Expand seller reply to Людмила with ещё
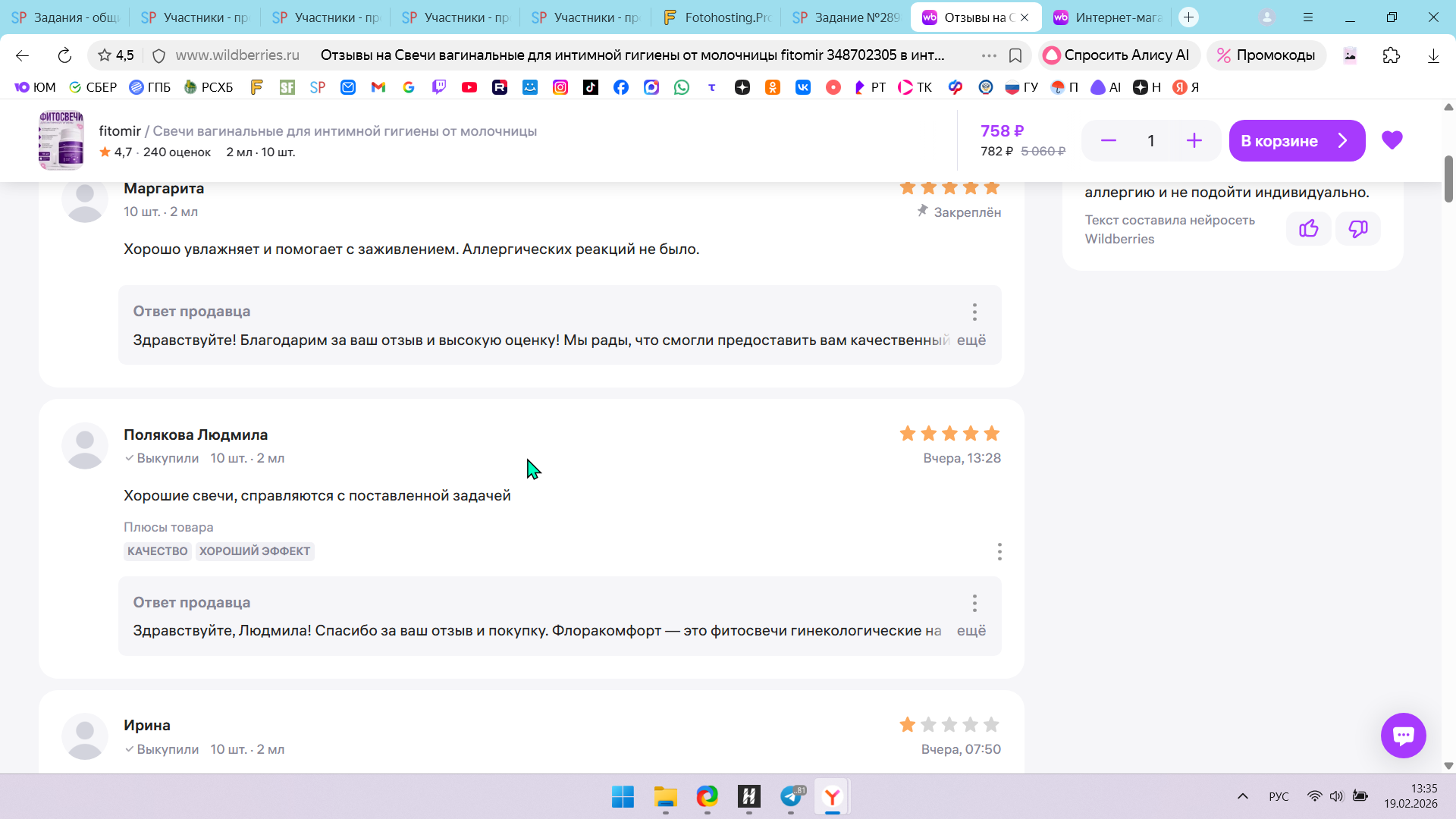Image resolution: width=1456 pixels, height=819 pixels. click(x=971, y=631)
